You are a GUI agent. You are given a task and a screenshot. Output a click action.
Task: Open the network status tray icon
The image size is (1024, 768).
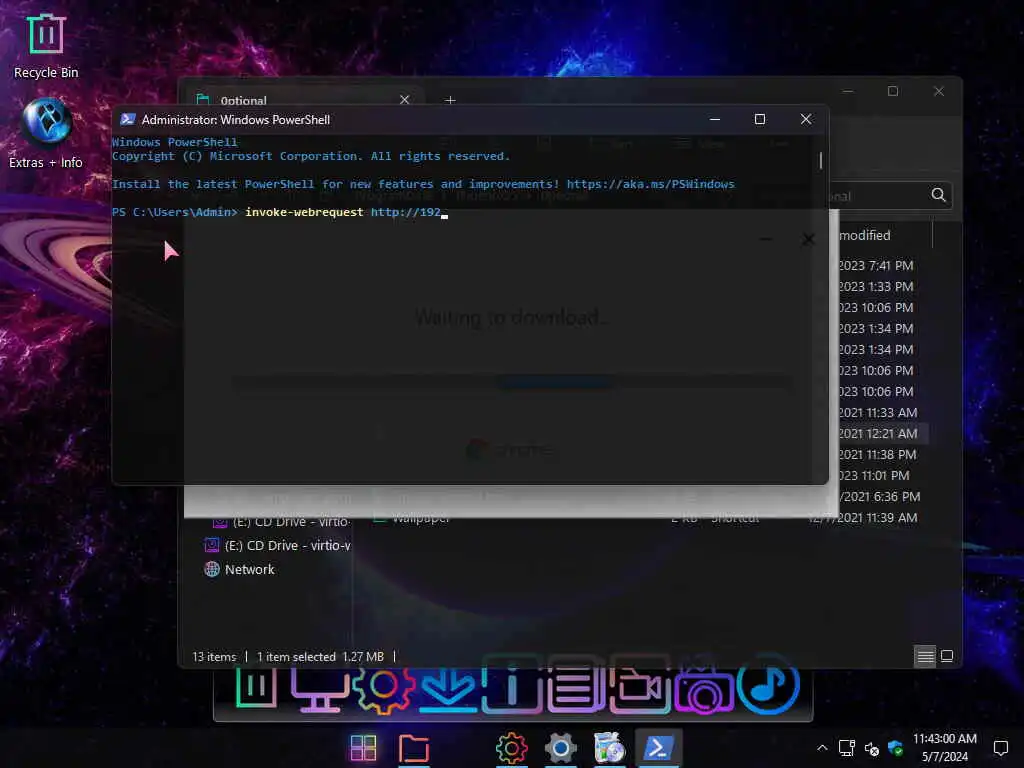847,748
